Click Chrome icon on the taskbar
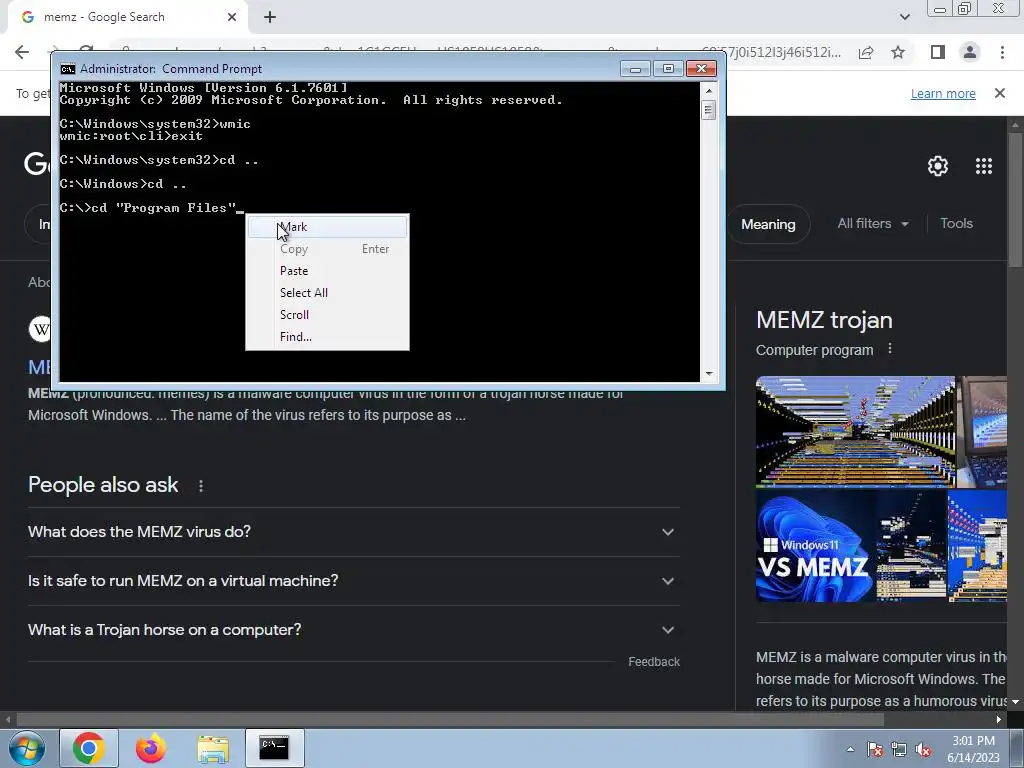1024x768 pixels. (89, 748)
